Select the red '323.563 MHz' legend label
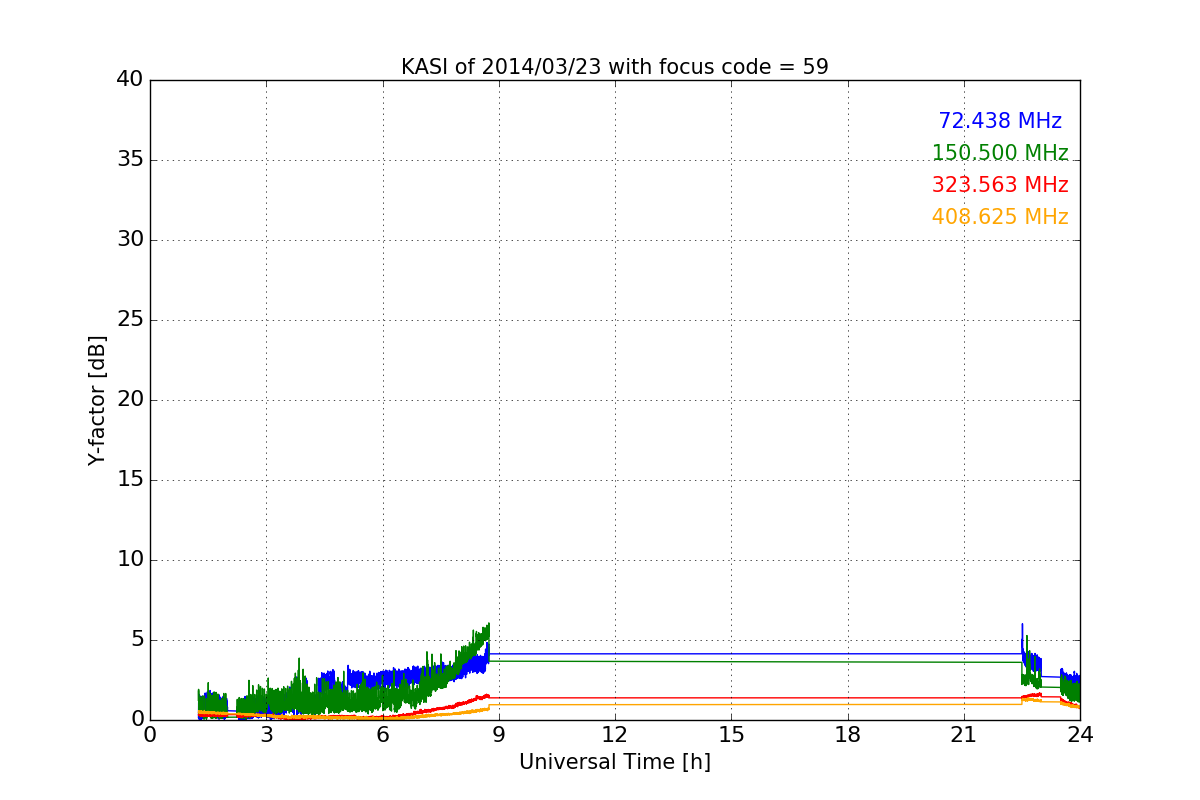The image size is (1200, 800). [1000, 185]
